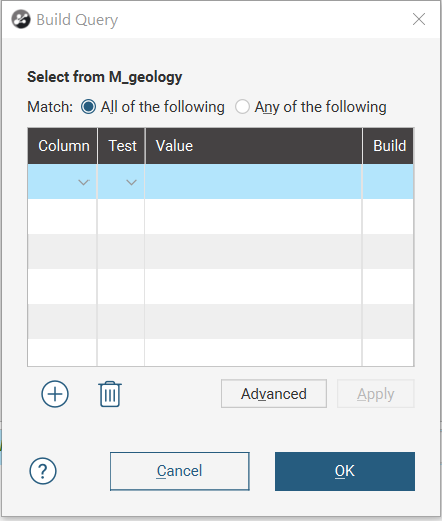
Task: Click the Apply button
Action: pos(376,394)
